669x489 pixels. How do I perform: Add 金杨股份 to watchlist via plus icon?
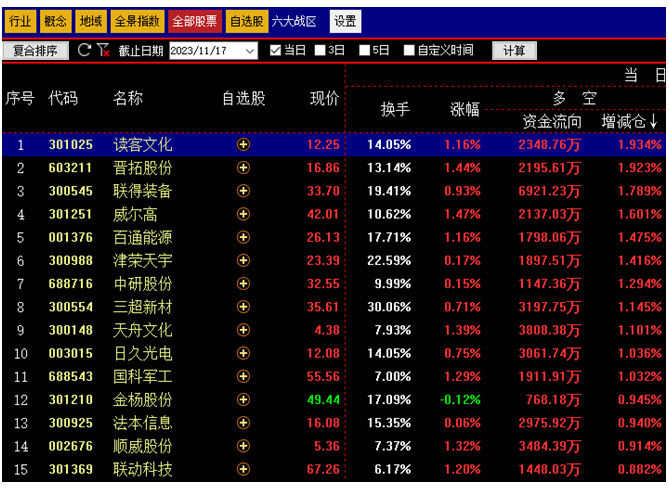click(243, 399)
